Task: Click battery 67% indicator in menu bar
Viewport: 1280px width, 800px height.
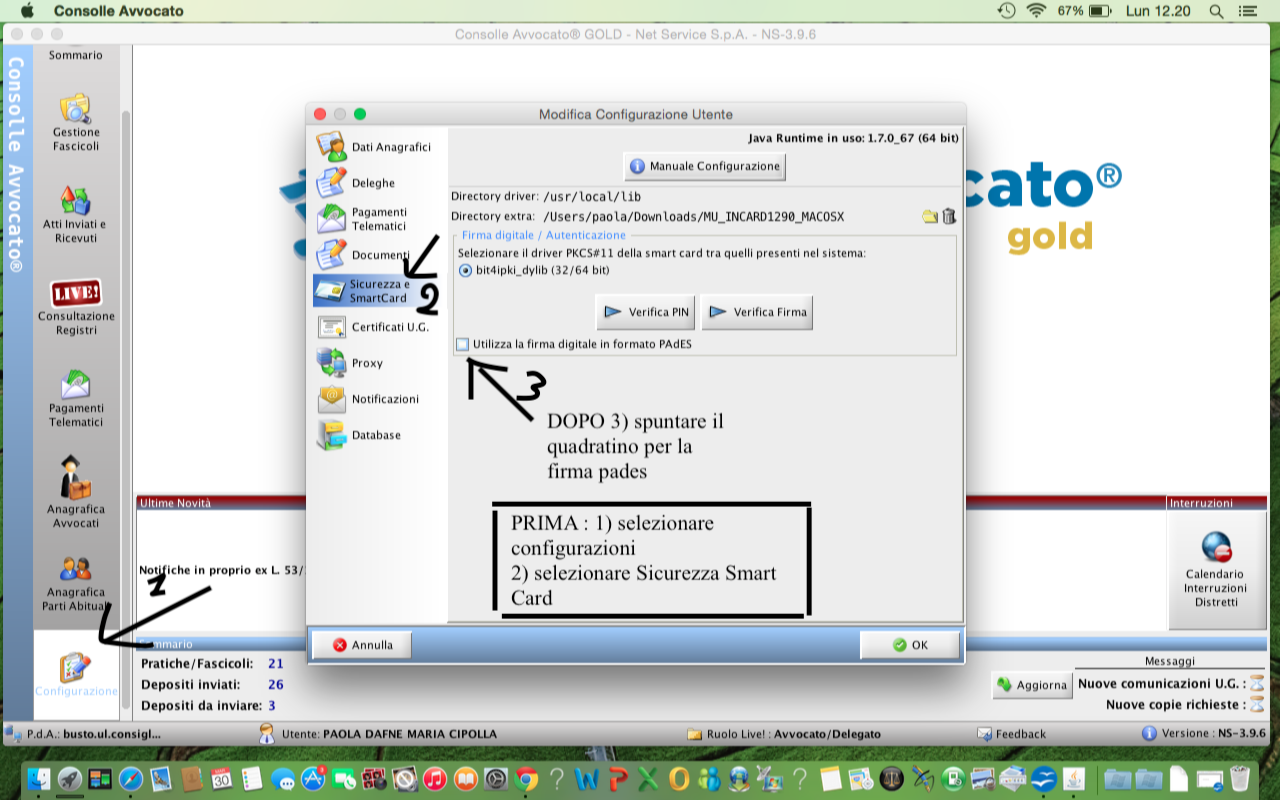Action: [x=1085, y=11]
